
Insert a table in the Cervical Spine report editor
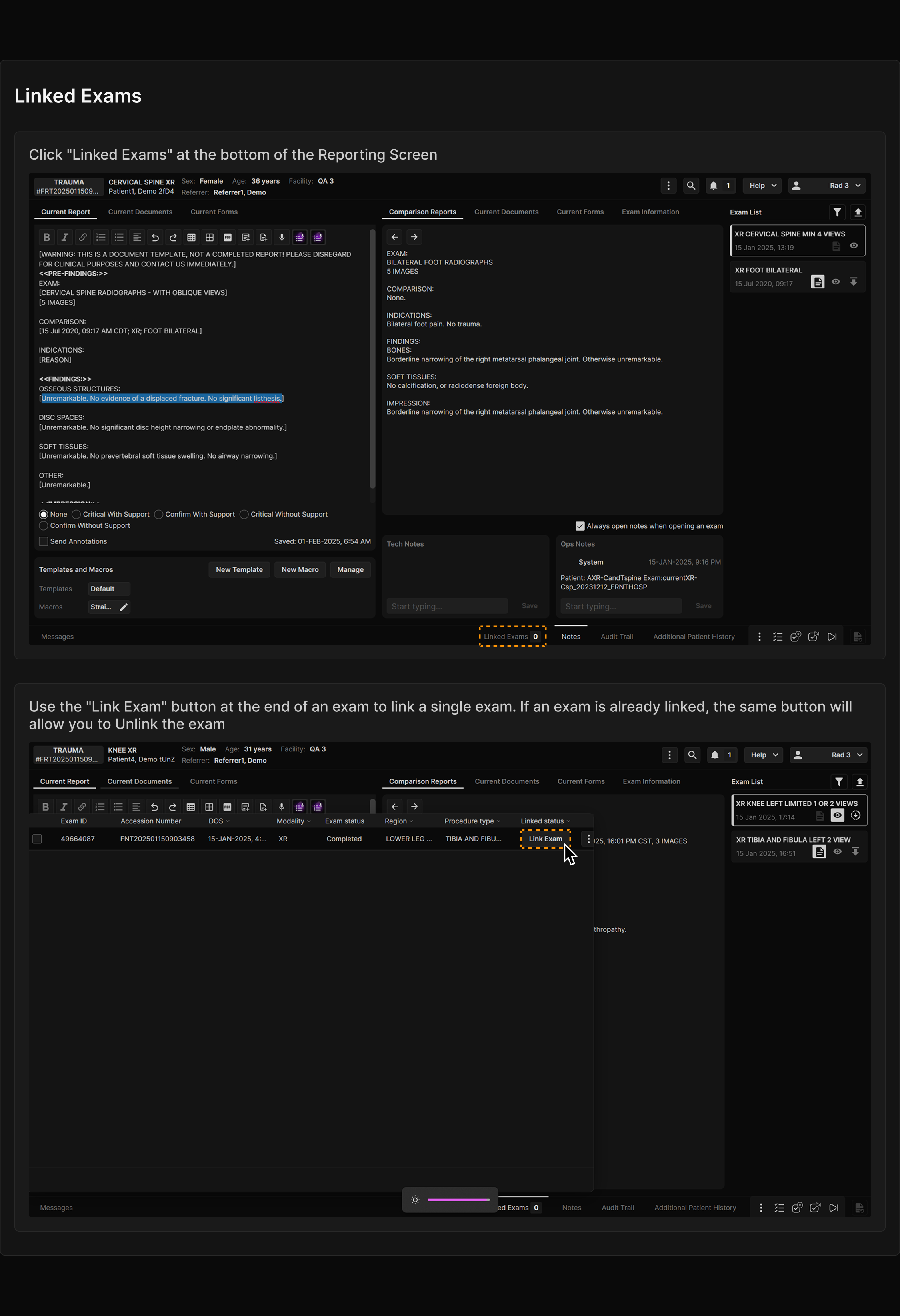(192, 237)
